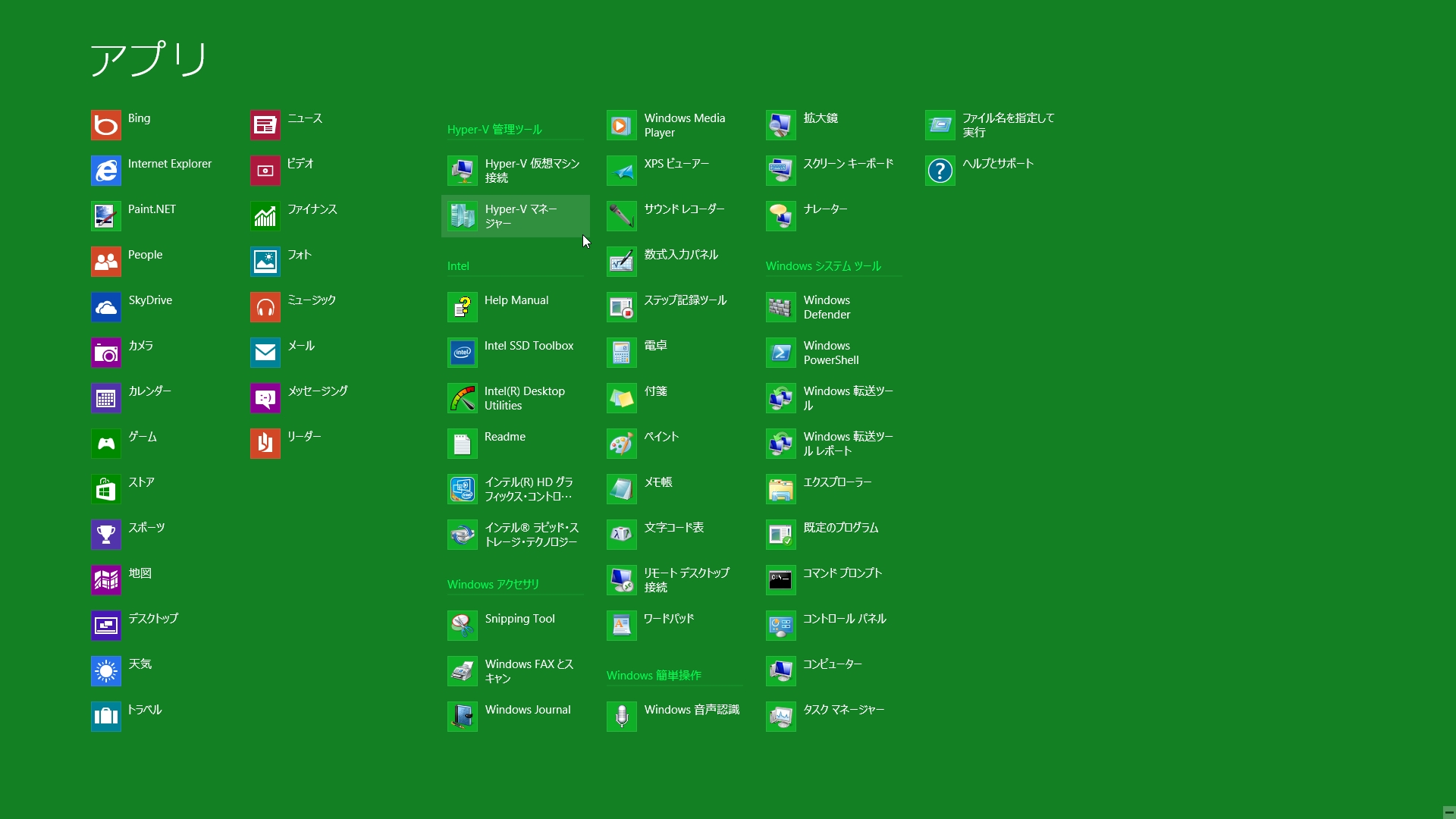Screen dimensions: 1456x819
Task: Open the SkyDrive app
Action: click(x=106, y=307)
